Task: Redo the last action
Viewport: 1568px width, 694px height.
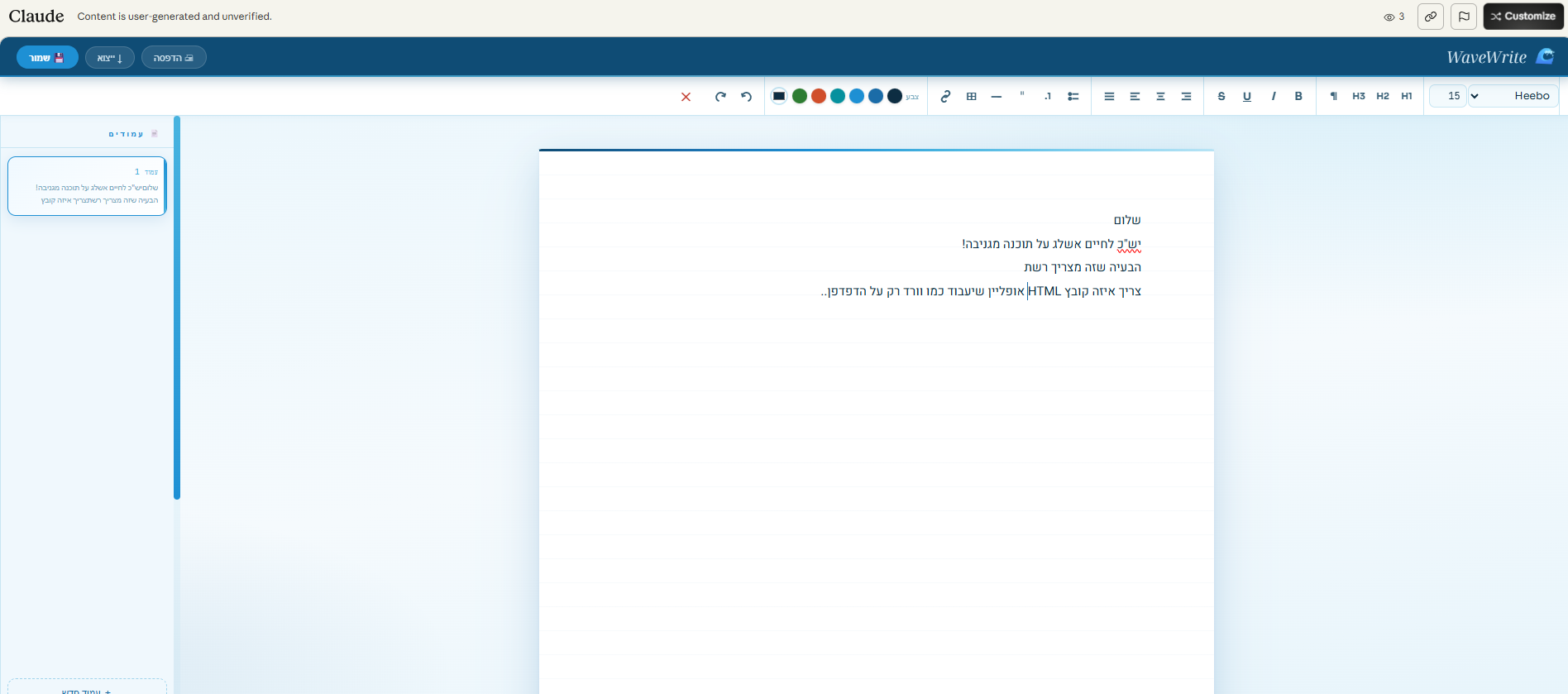Action: click(720, 96)
